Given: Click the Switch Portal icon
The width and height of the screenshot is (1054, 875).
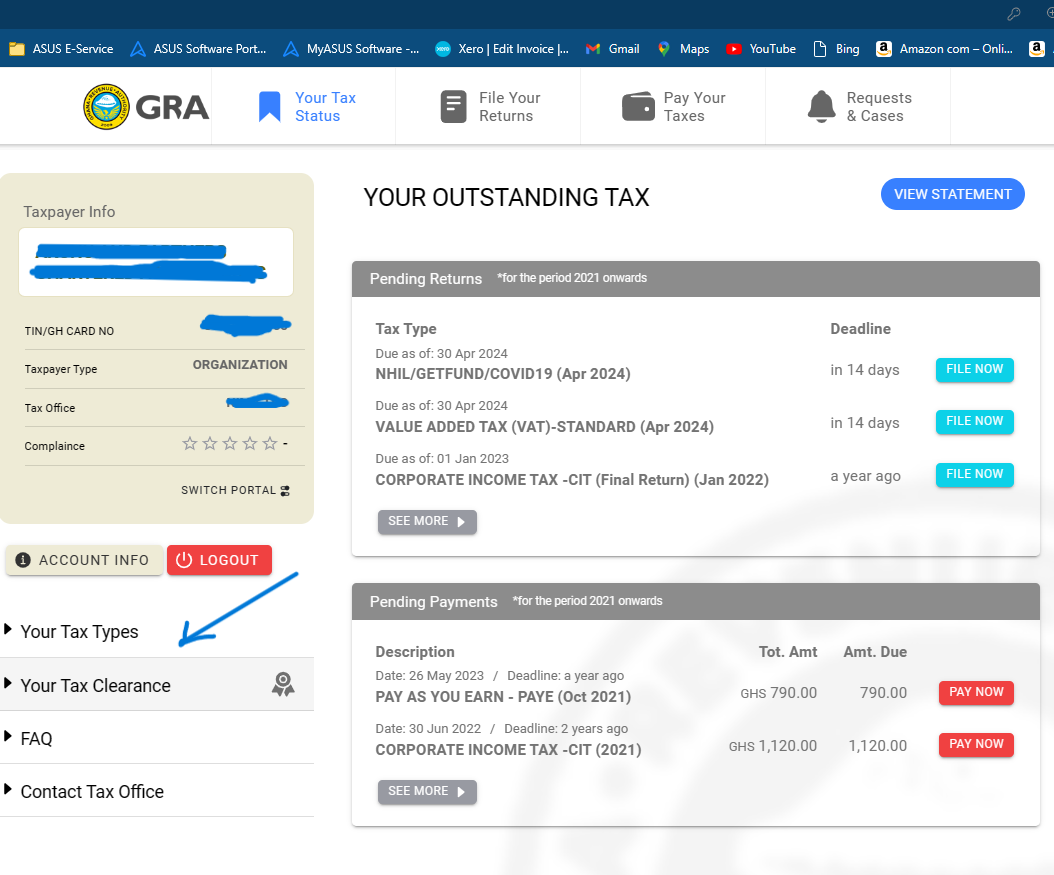Looking at the screenshot, I should 285,491.
